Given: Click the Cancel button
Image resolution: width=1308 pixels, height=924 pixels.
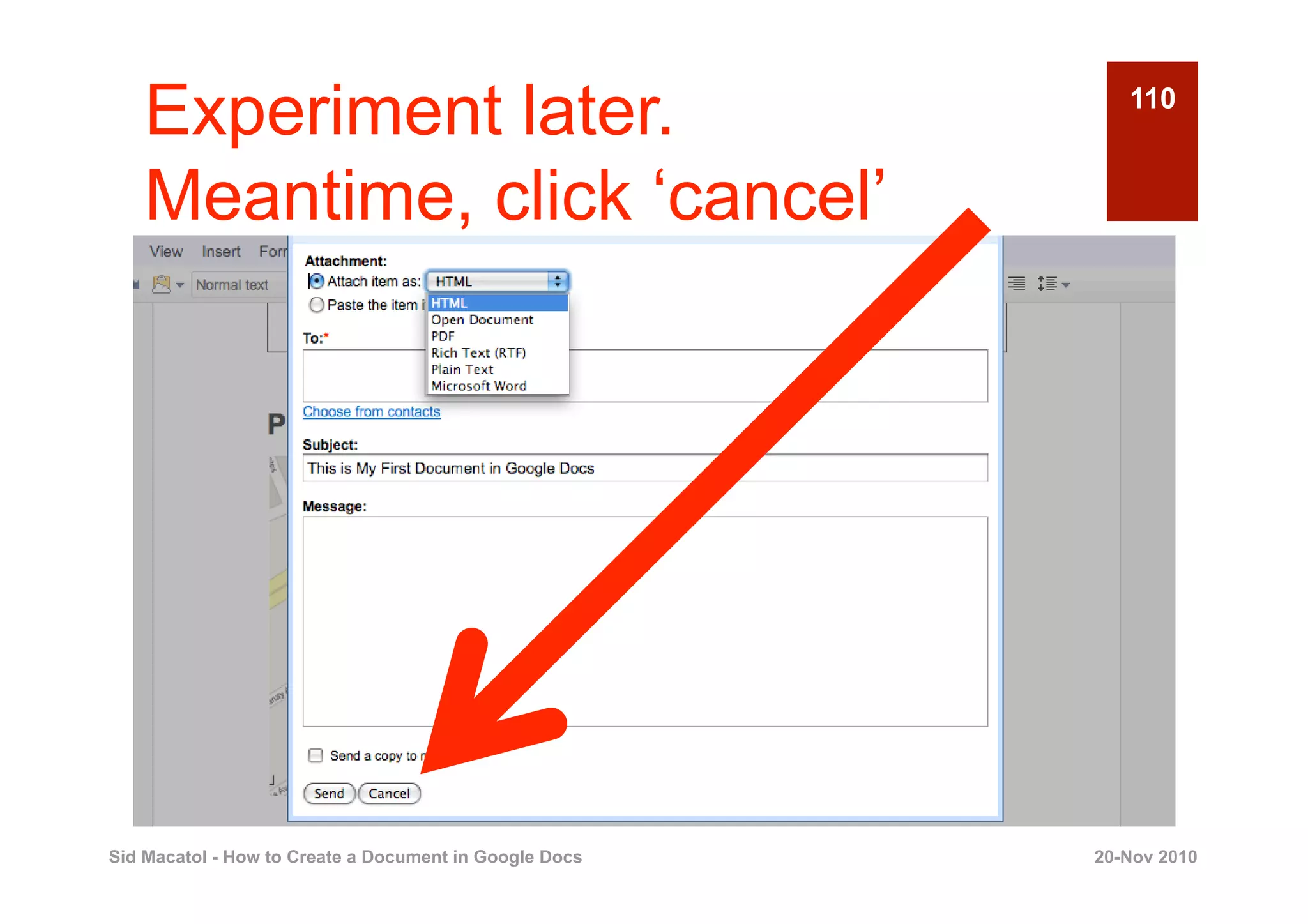Looking at the screenshot, I should 389,794.
